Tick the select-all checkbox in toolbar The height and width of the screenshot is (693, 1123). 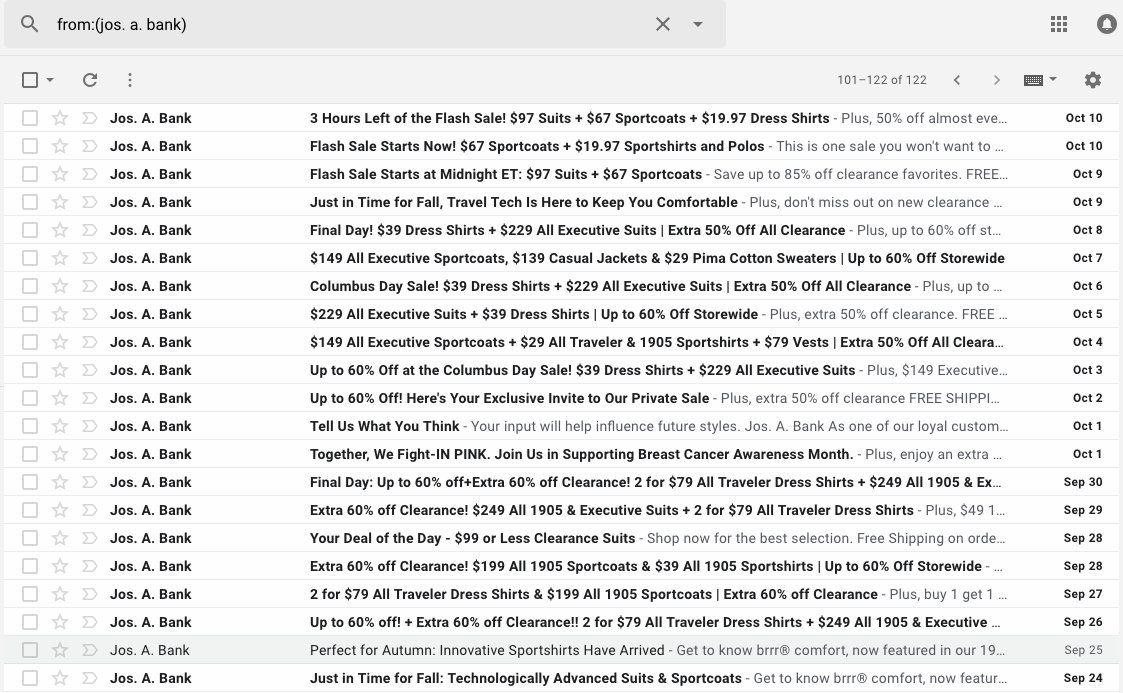[29, 79]
